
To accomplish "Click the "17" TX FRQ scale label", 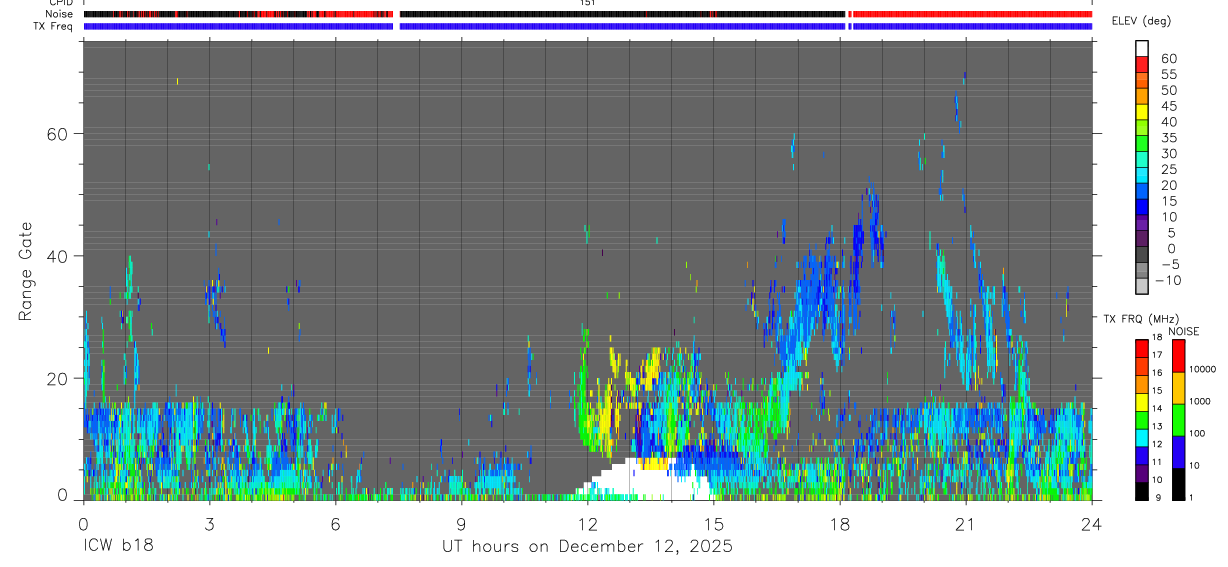I will click(x=1157, y=355).
